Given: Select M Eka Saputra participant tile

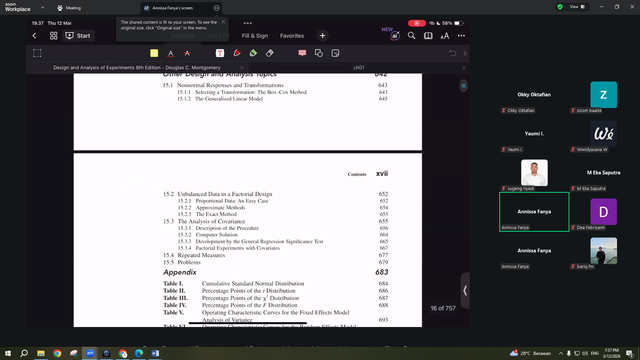Looking at the screenshot, I should (604, 173).
